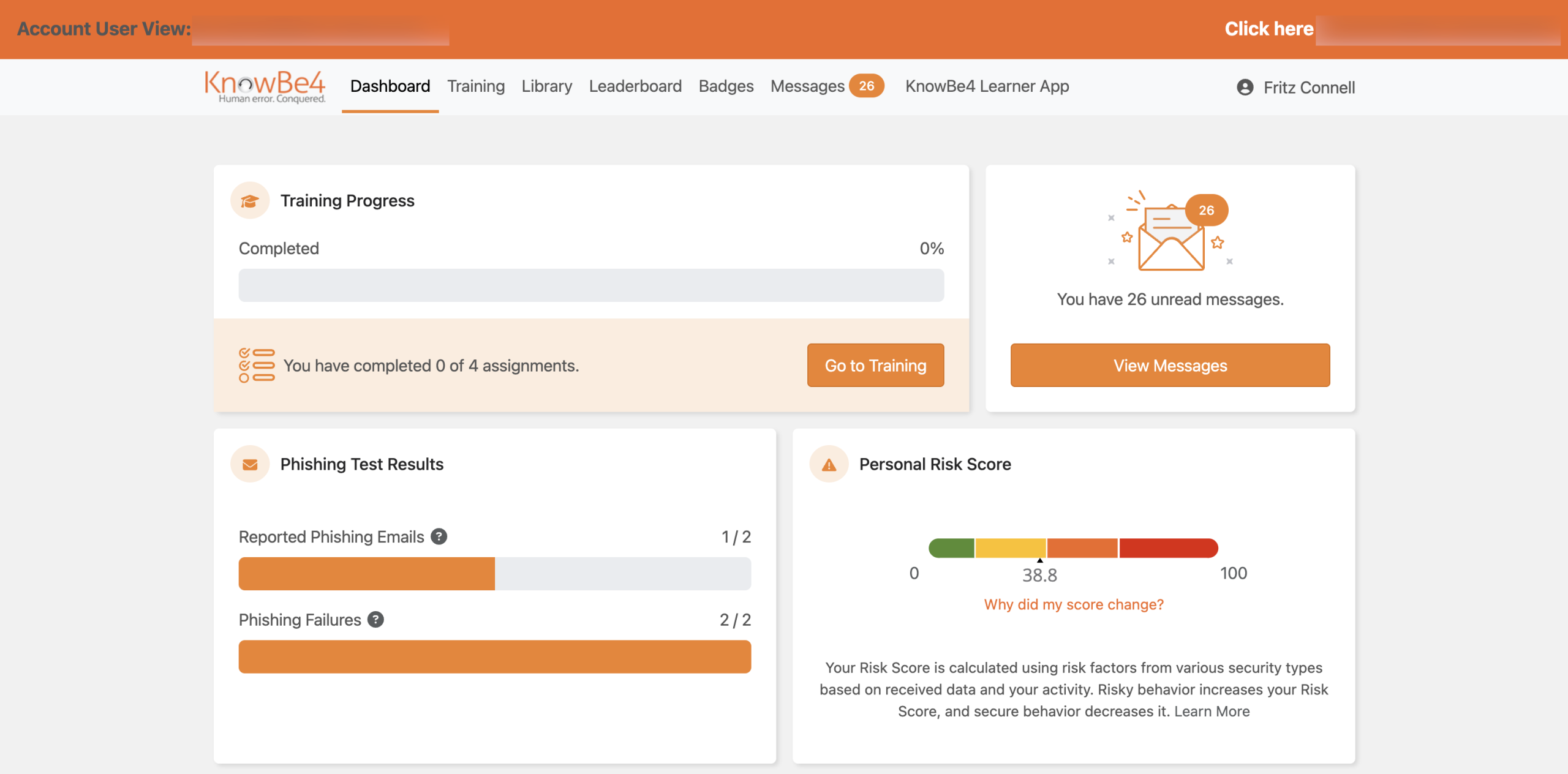This screenshot has height=774, width=1568.
Task: Click 'You have 26 unread messages.' text
Action: (x=1170, y=299)
